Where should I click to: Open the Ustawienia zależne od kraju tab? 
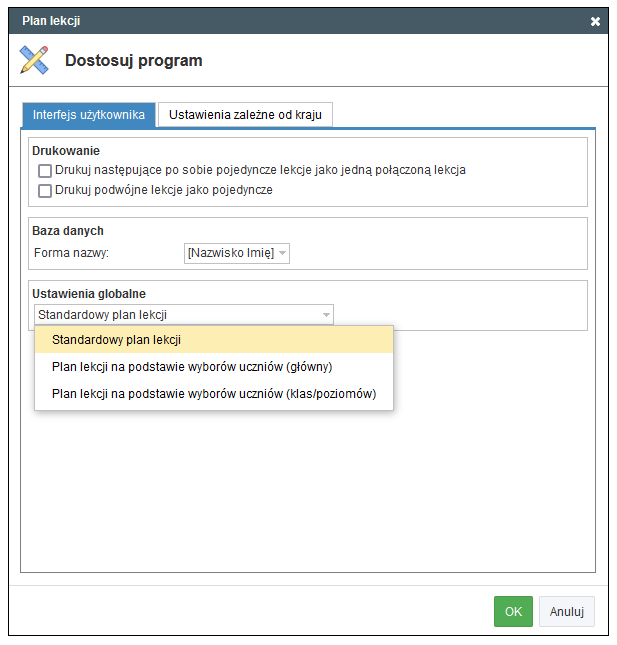(245, 115)
